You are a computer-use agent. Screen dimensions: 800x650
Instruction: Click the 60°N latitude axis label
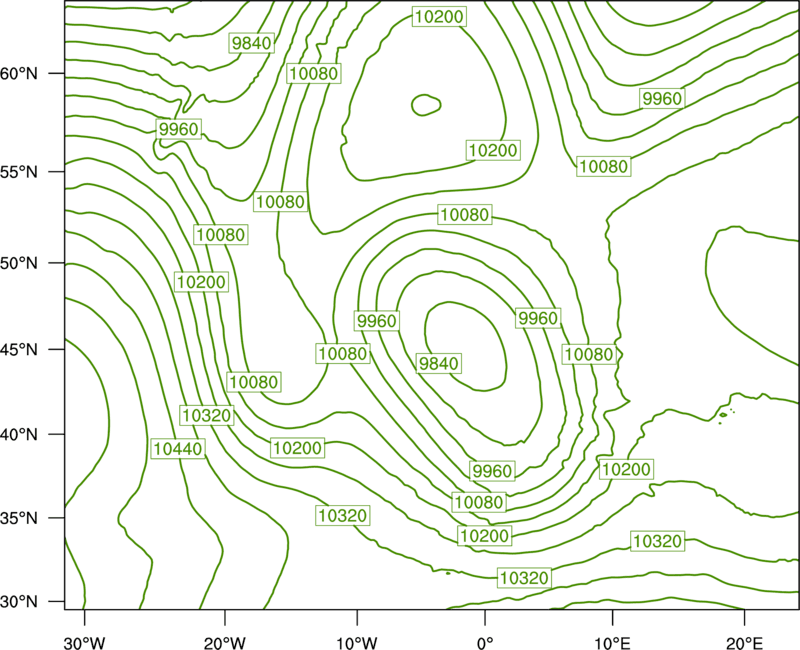pos(19,74)
